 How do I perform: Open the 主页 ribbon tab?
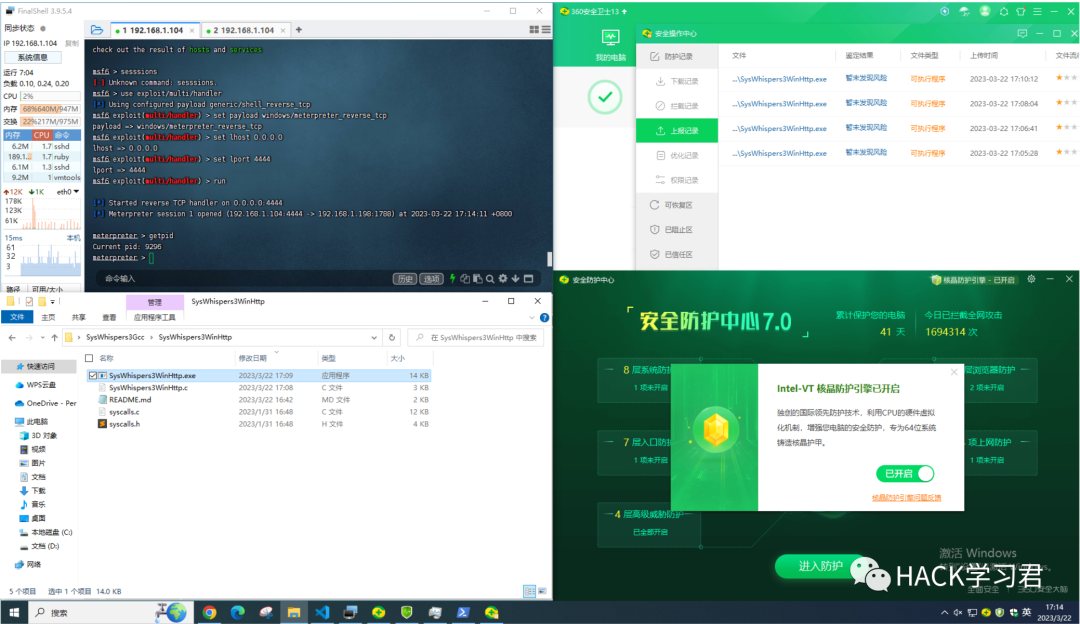click(x=48, y=318)
